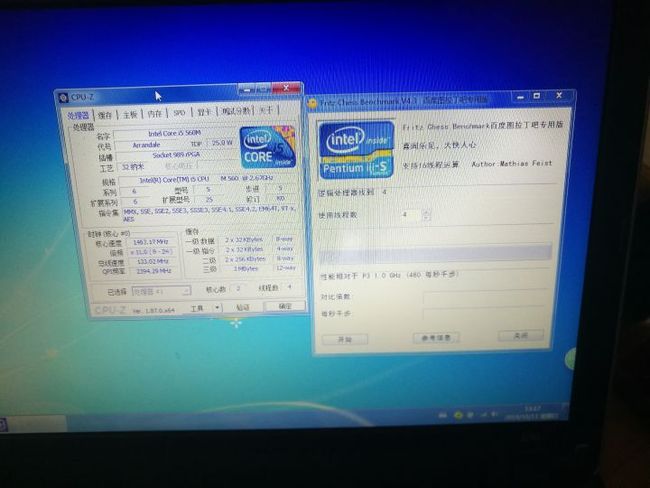Switch to the 处理器 tab in CPU-Z

tap(78, 115)
